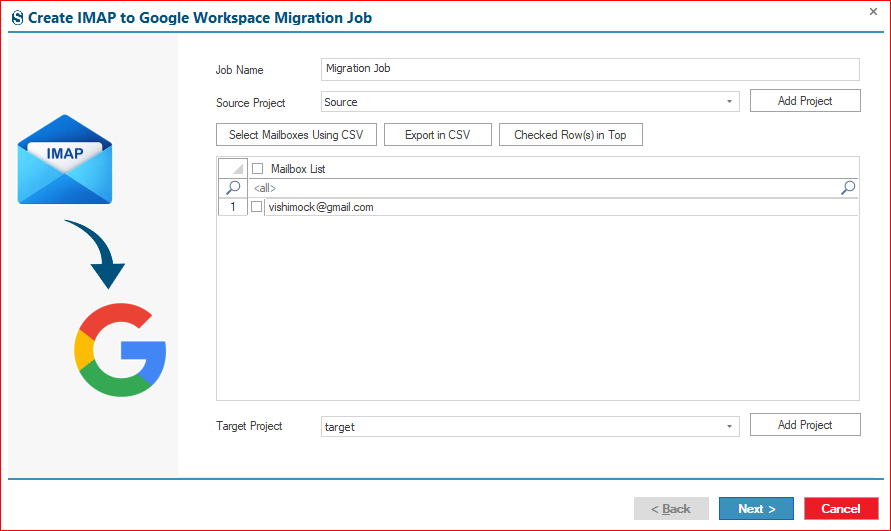
Task: Close the dialog with the X button
Action: (873, 11)
